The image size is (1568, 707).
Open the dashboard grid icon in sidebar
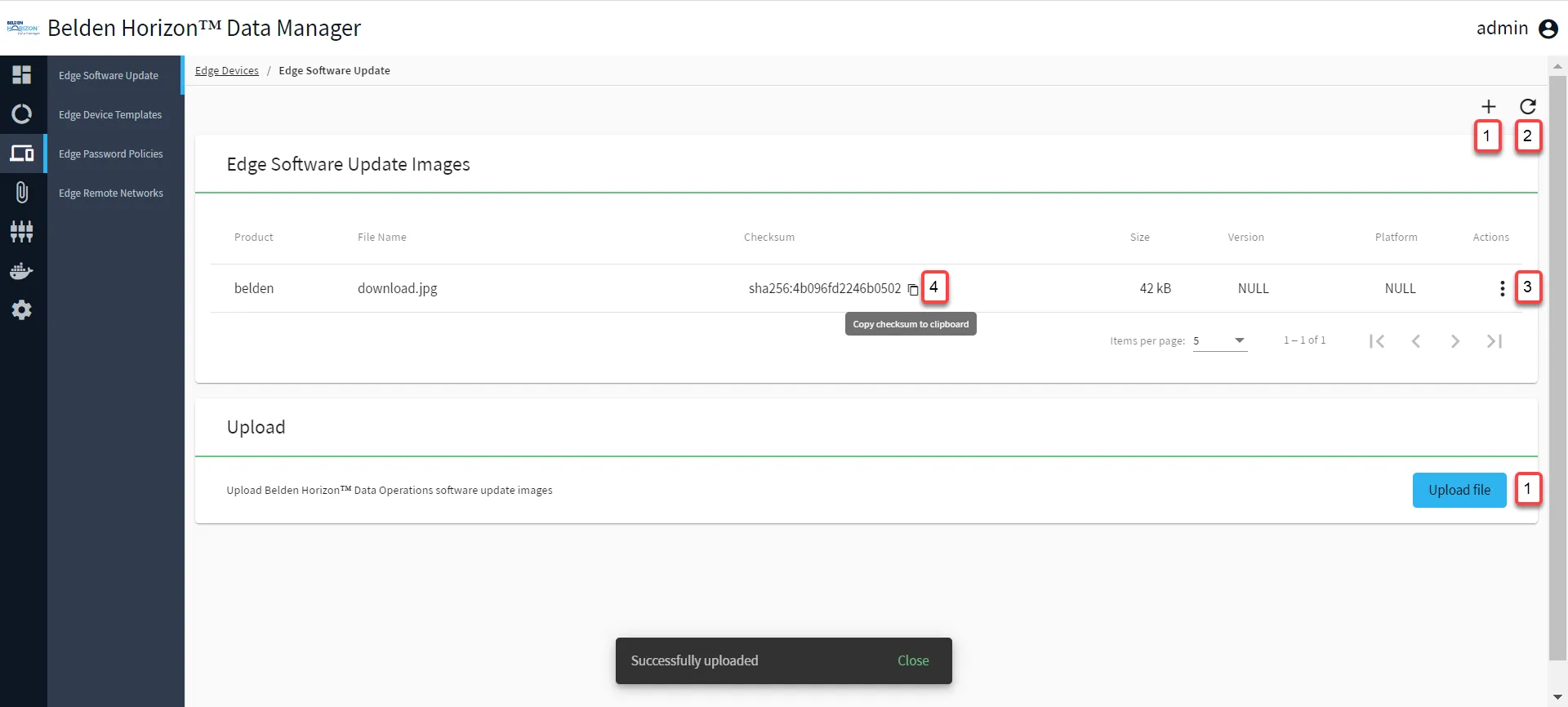point(22,75)
